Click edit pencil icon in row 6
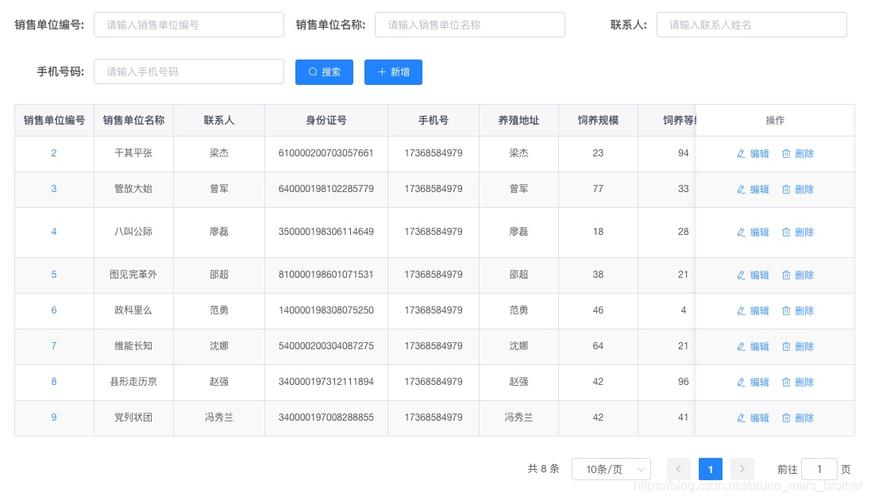Viewport: 871px width, 500px height. tap(741, 311)
